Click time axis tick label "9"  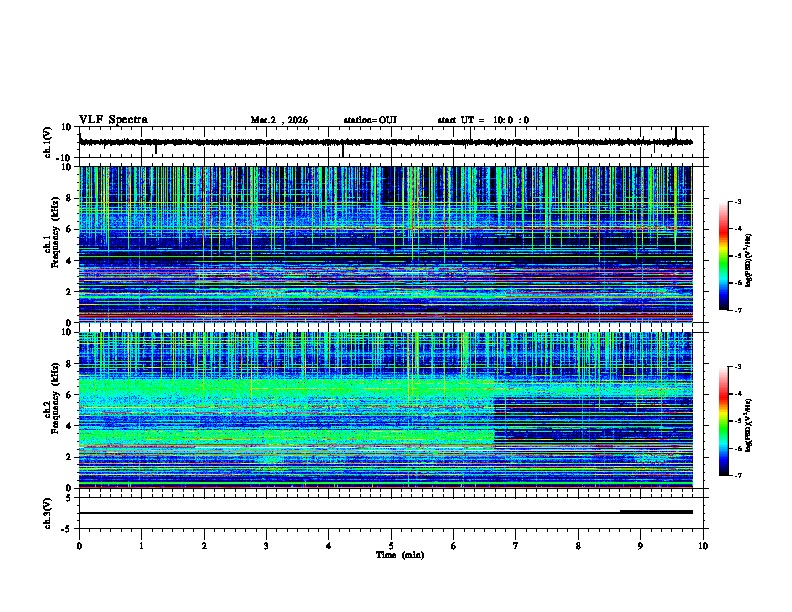(640, 546)
